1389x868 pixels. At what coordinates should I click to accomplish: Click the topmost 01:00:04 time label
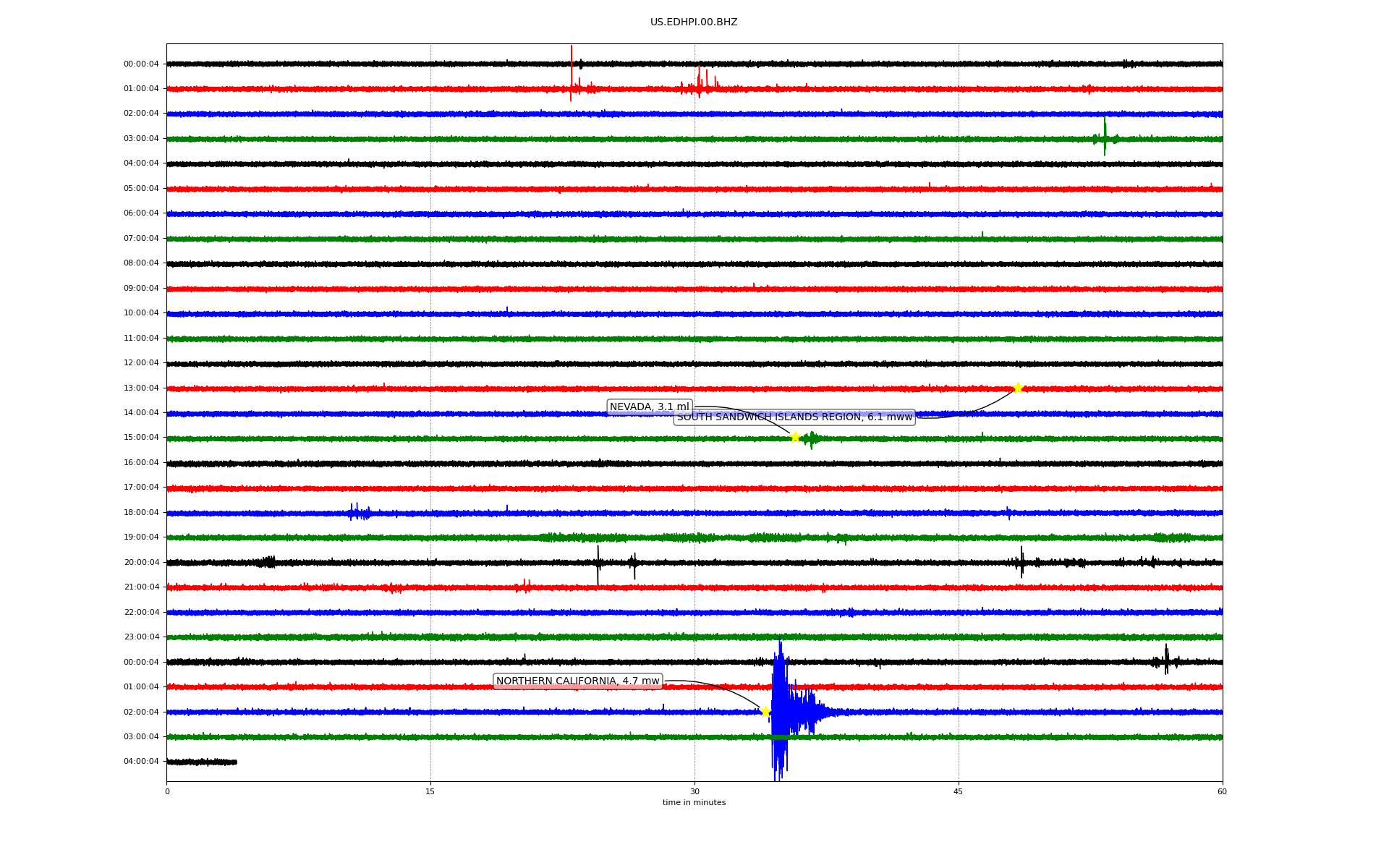pos(141,89)
